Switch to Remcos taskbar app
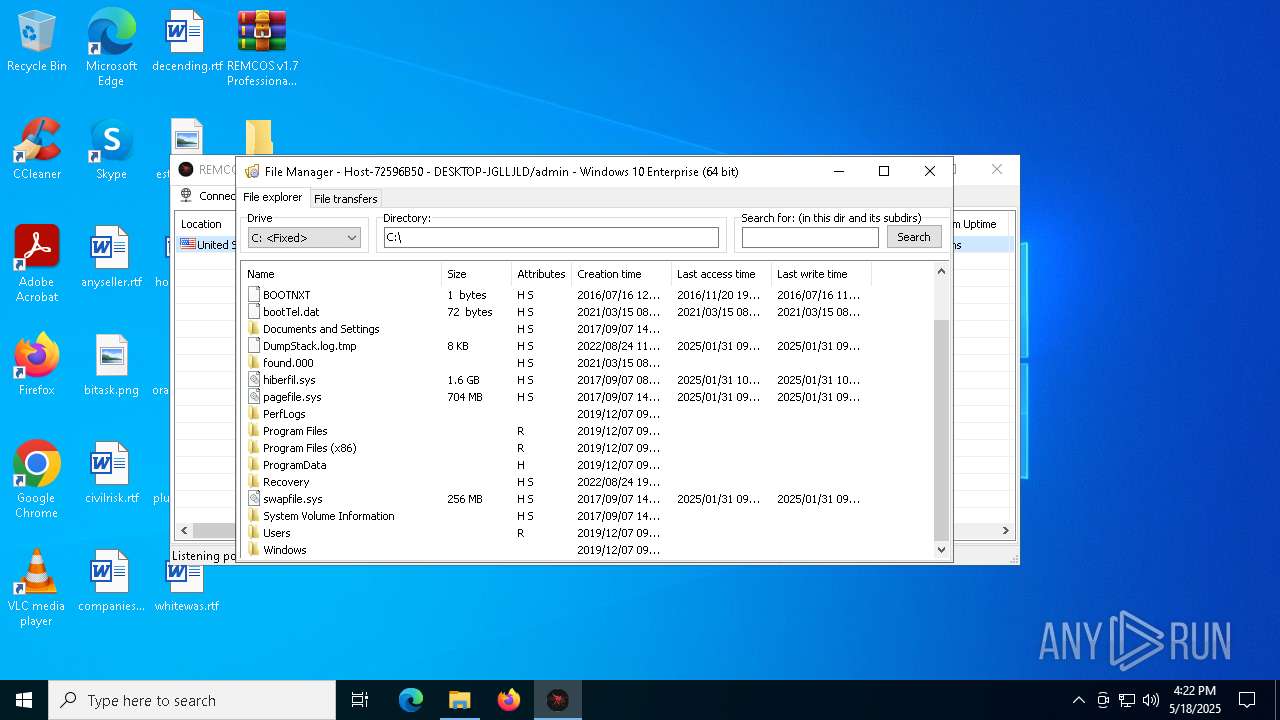Image resolution: width=1280 pixels, height=720 pixels. pyautogui.click(x=558, y=700)
